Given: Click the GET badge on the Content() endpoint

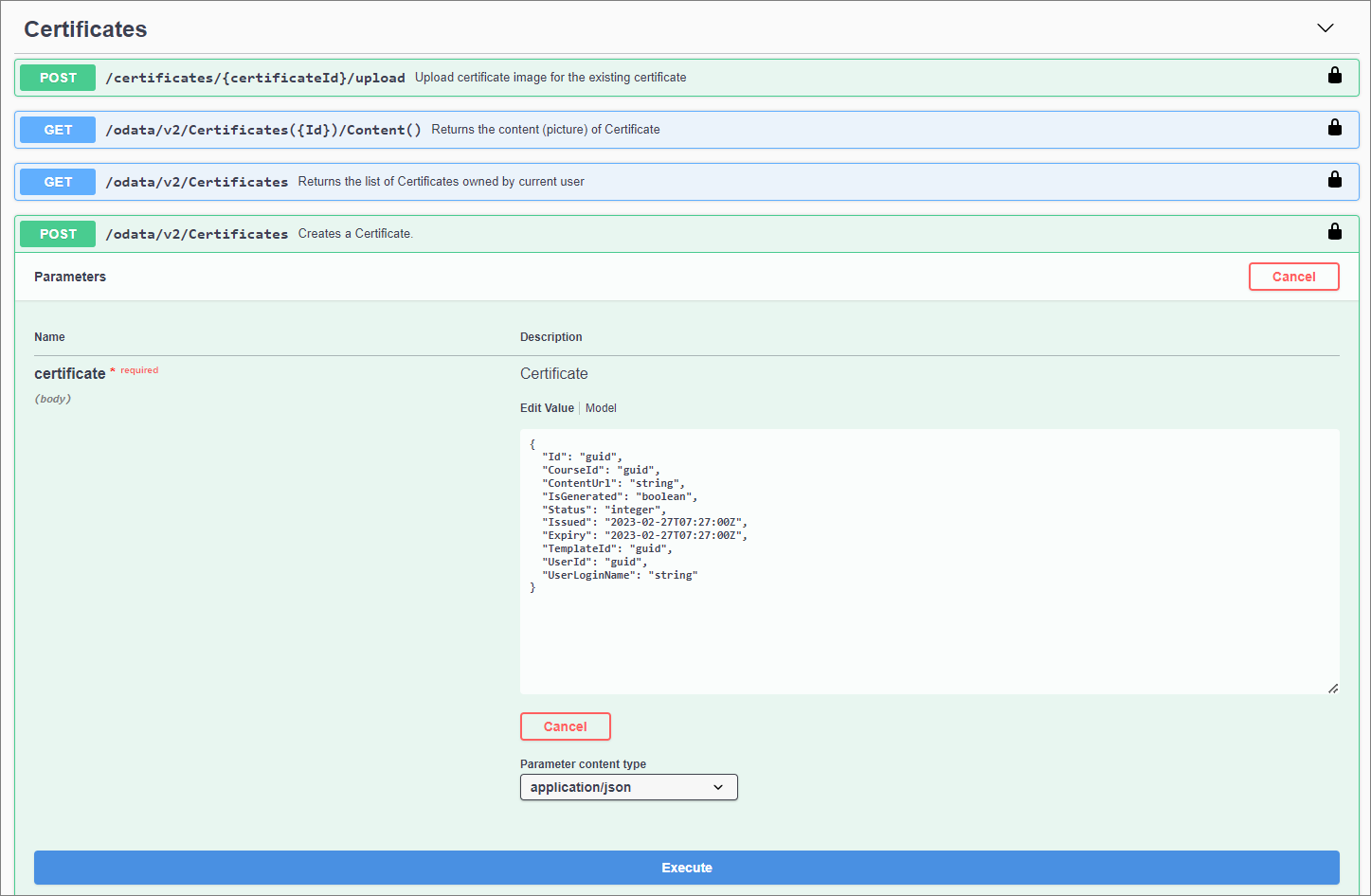Looking at the screenshot, I should (57, 129).
